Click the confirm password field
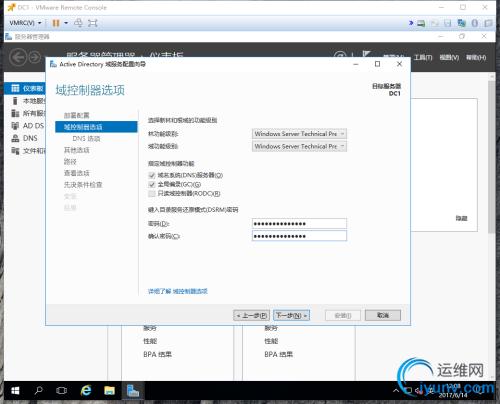Viewport: 500px width, 404px height. click(299, 236)
